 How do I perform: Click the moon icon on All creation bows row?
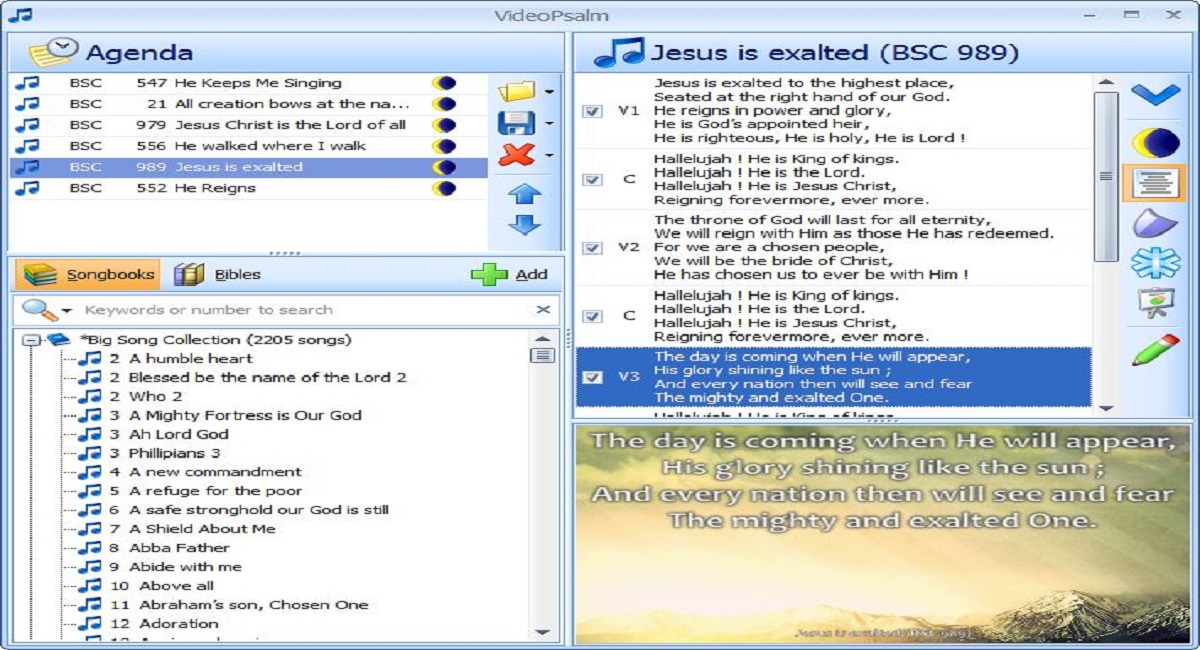click(444, 104)
